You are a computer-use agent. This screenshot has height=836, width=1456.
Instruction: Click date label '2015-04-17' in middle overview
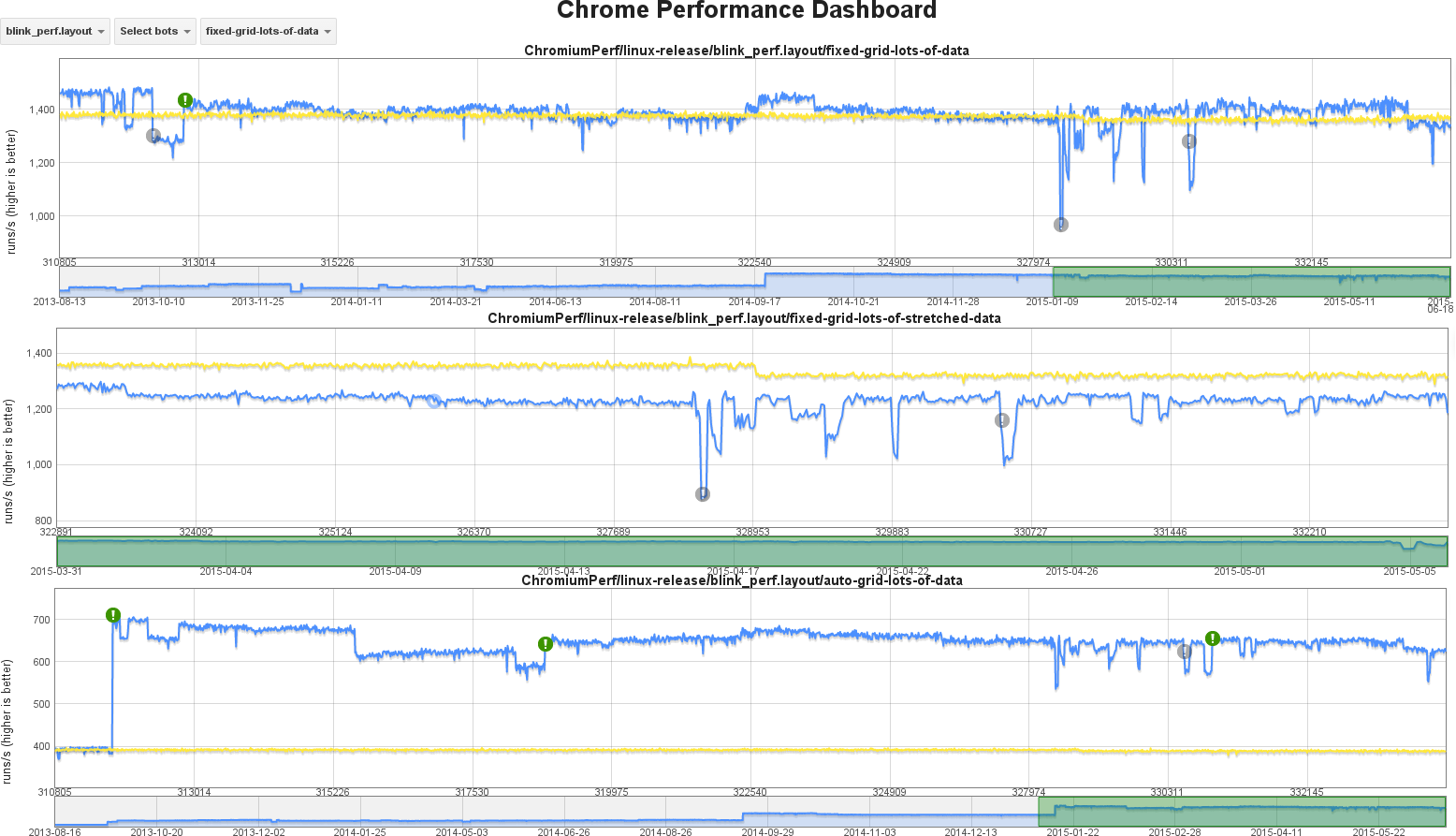tap(733, 571)
